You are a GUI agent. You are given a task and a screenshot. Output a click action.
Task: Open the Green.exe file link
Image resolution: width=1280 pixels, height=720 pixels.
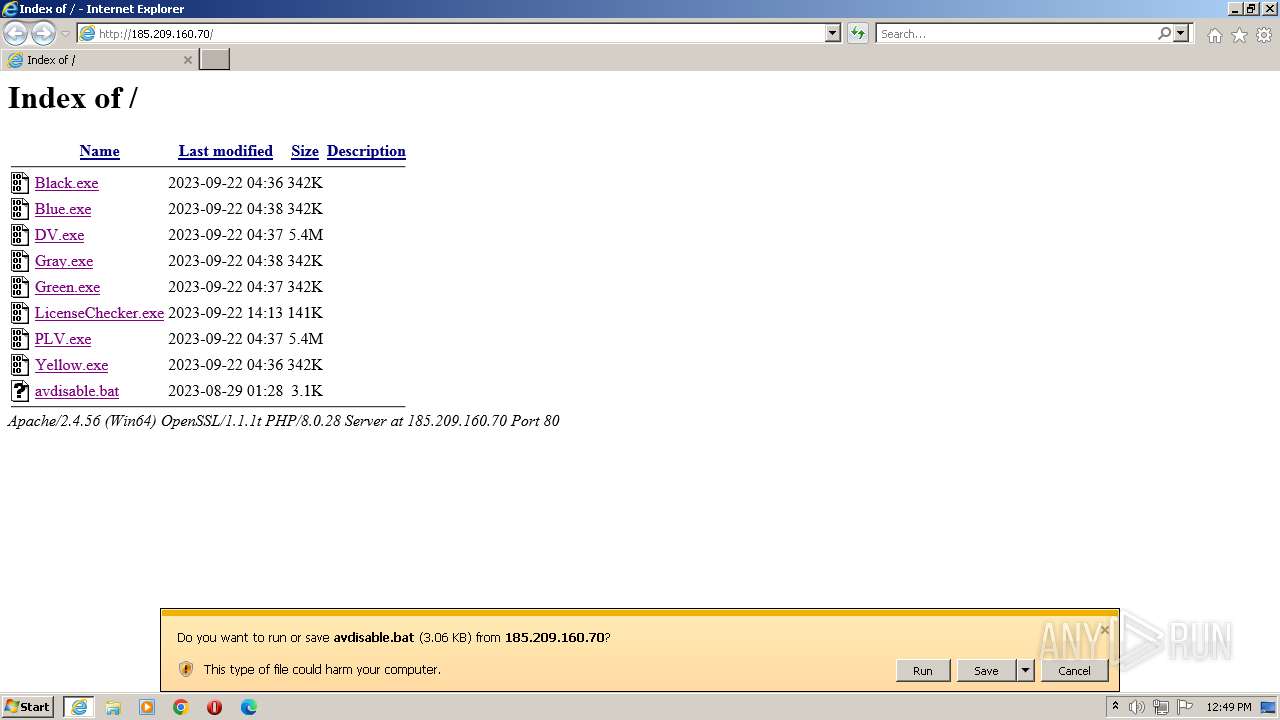coord(68,287)
